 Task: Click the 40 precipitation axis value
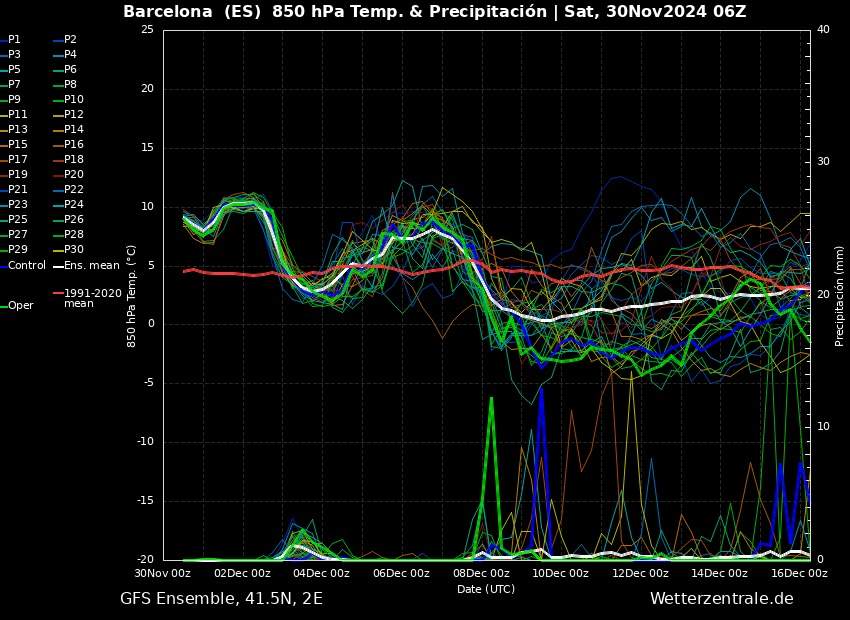(823, 30)
